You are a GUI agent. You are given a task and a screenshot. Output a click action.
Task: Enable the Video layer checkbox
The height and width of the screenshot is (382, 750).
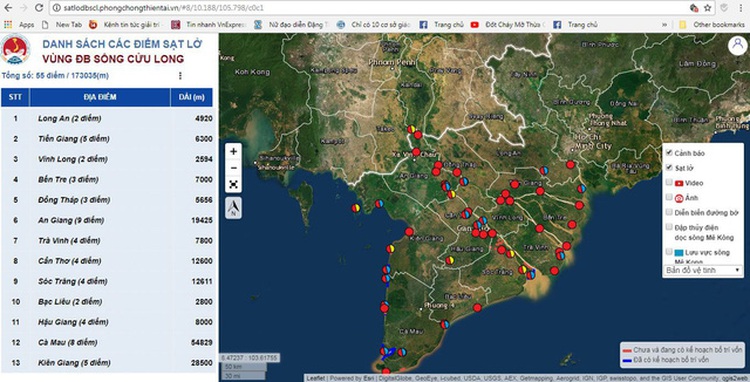pos(669,183)
